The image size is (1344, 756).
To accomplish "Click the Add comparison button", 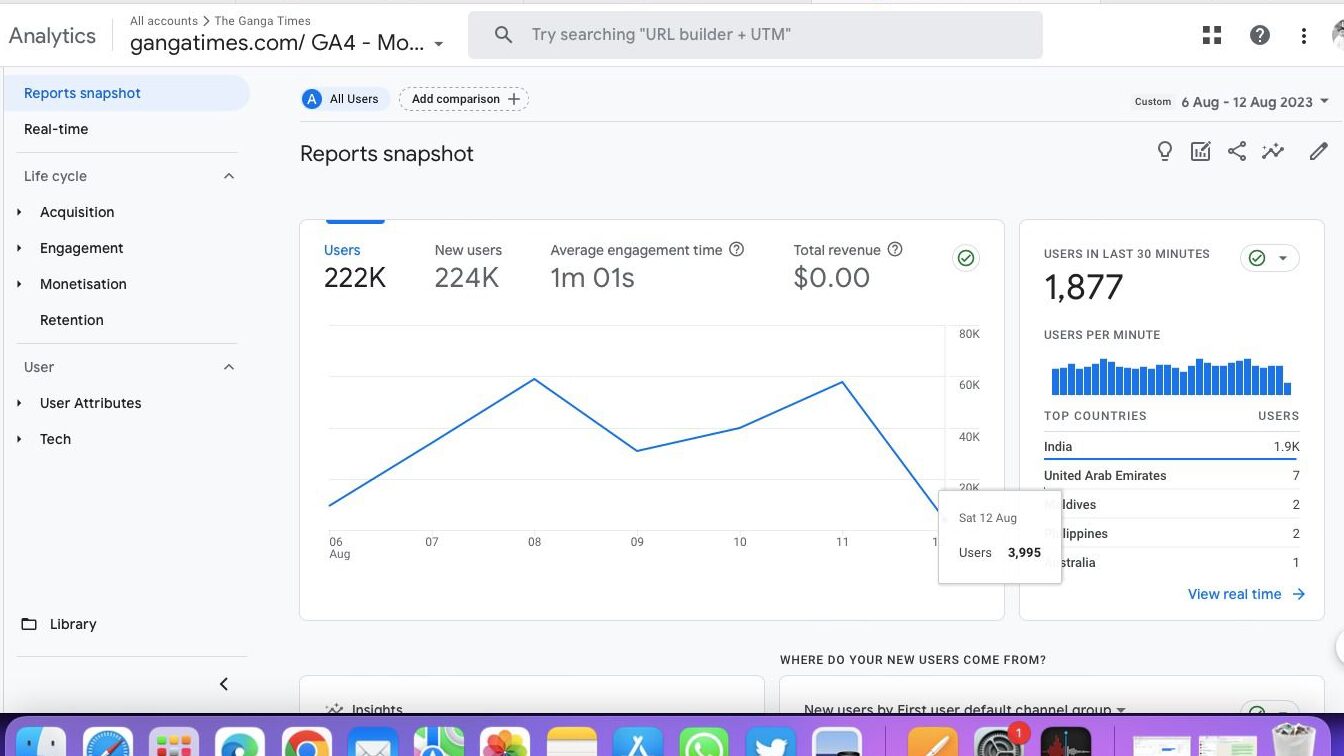I will coord(464,99).
